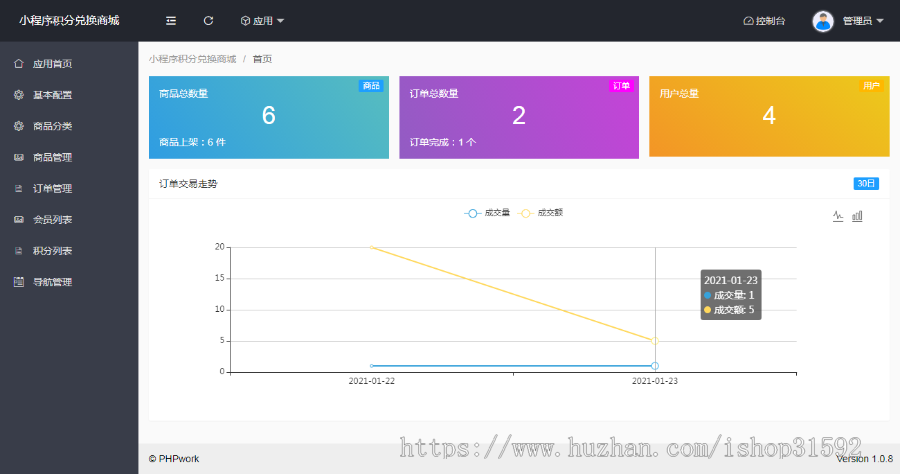Expand the 管理员 user dropdown

pos(863,21)
